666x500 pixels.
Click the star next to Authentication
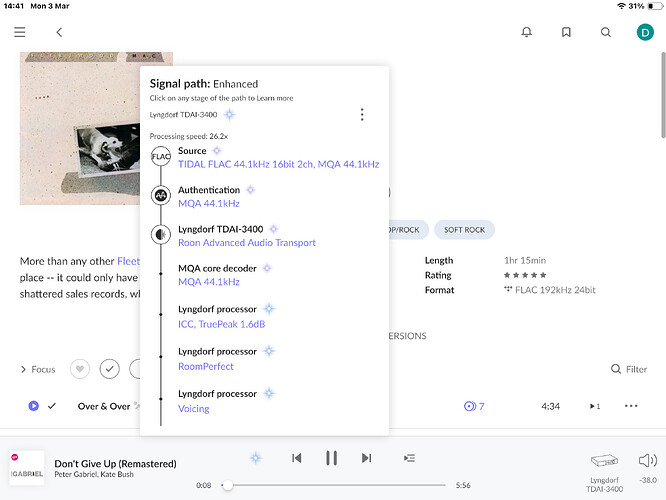coord(251,190)
